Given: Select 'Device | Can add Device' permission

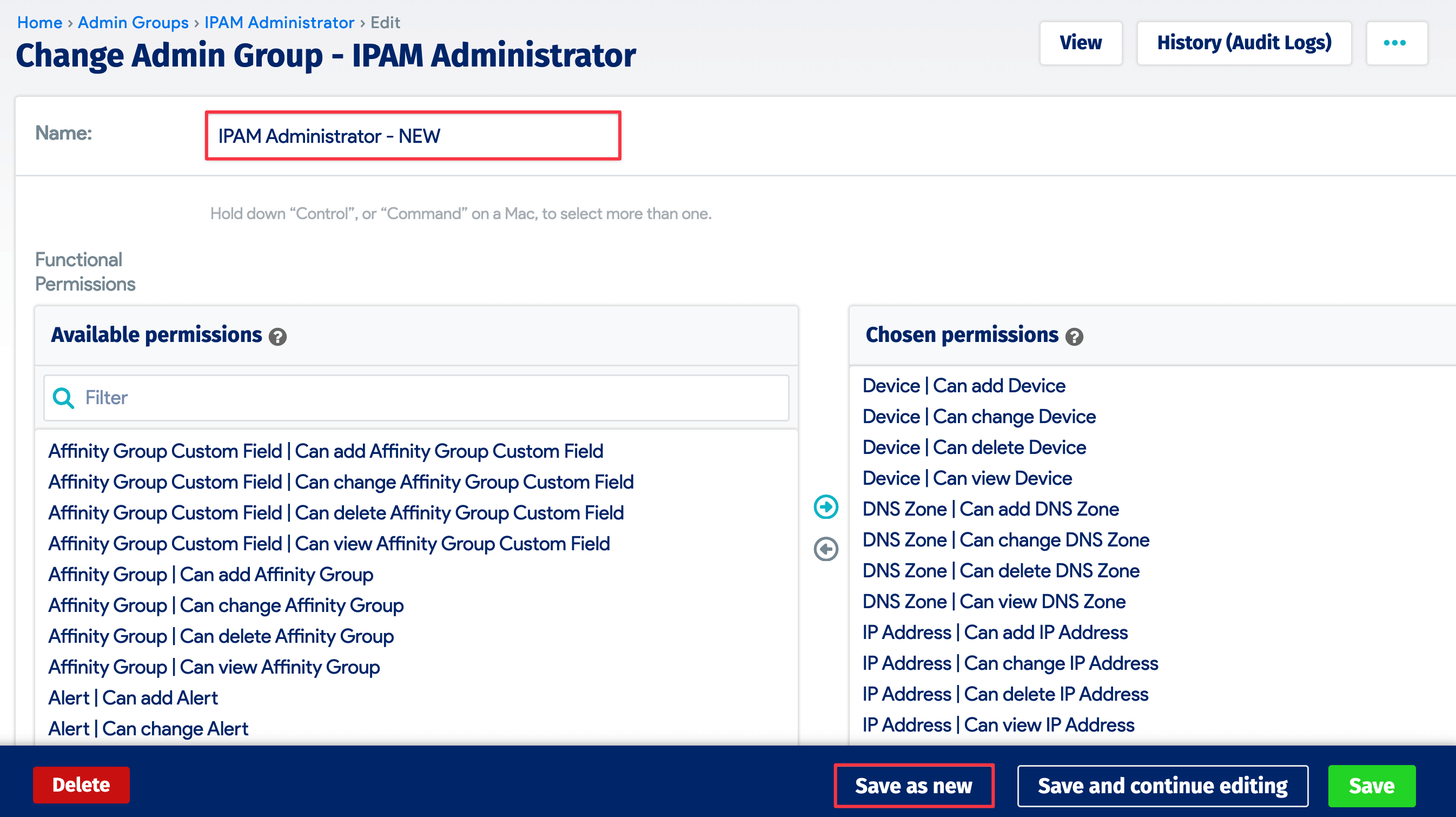Looking at the screenshot, I should click(x=963, y=385).
